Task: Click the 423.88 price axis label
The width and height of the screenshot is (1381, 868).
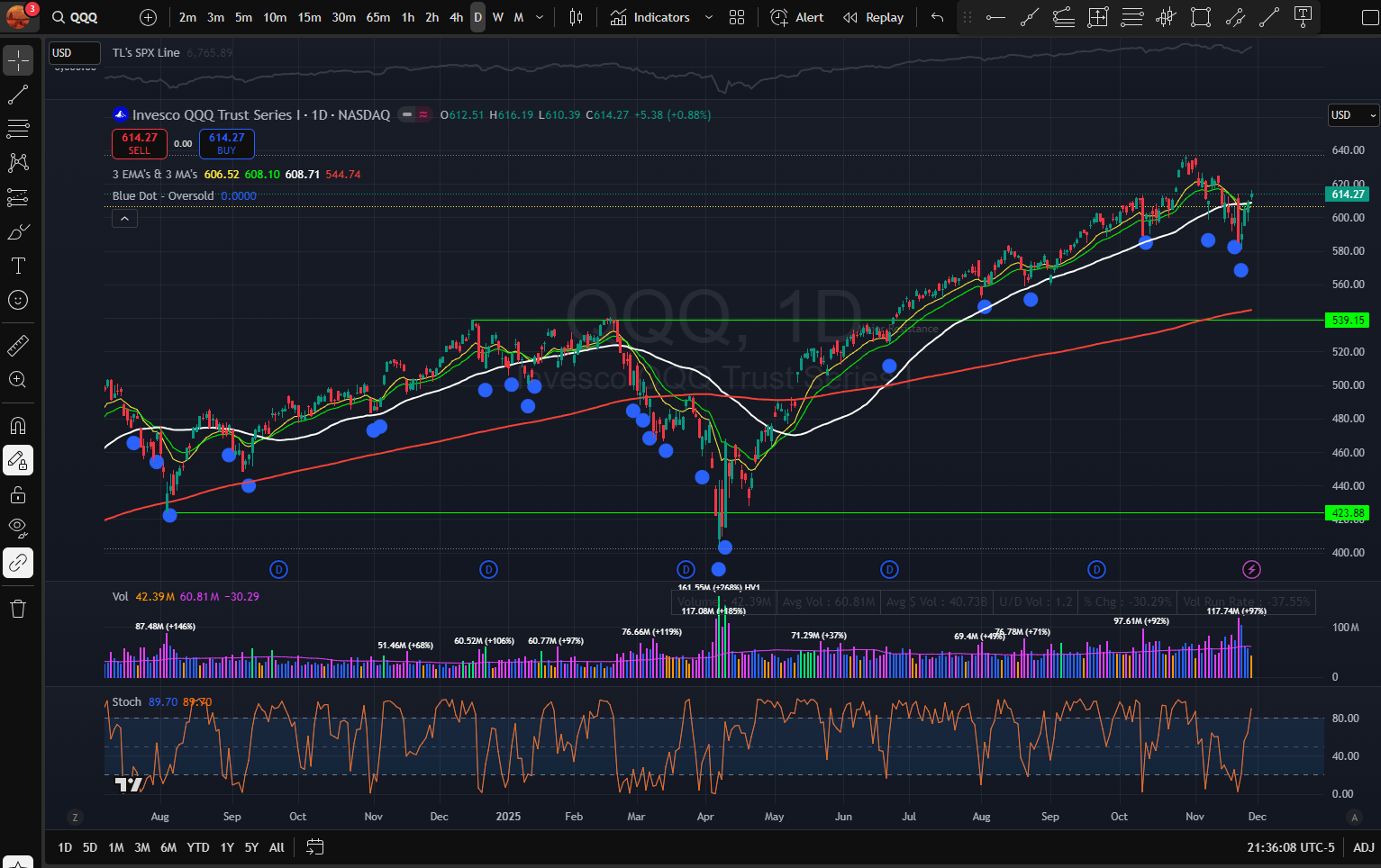Action: (1348, 512)
